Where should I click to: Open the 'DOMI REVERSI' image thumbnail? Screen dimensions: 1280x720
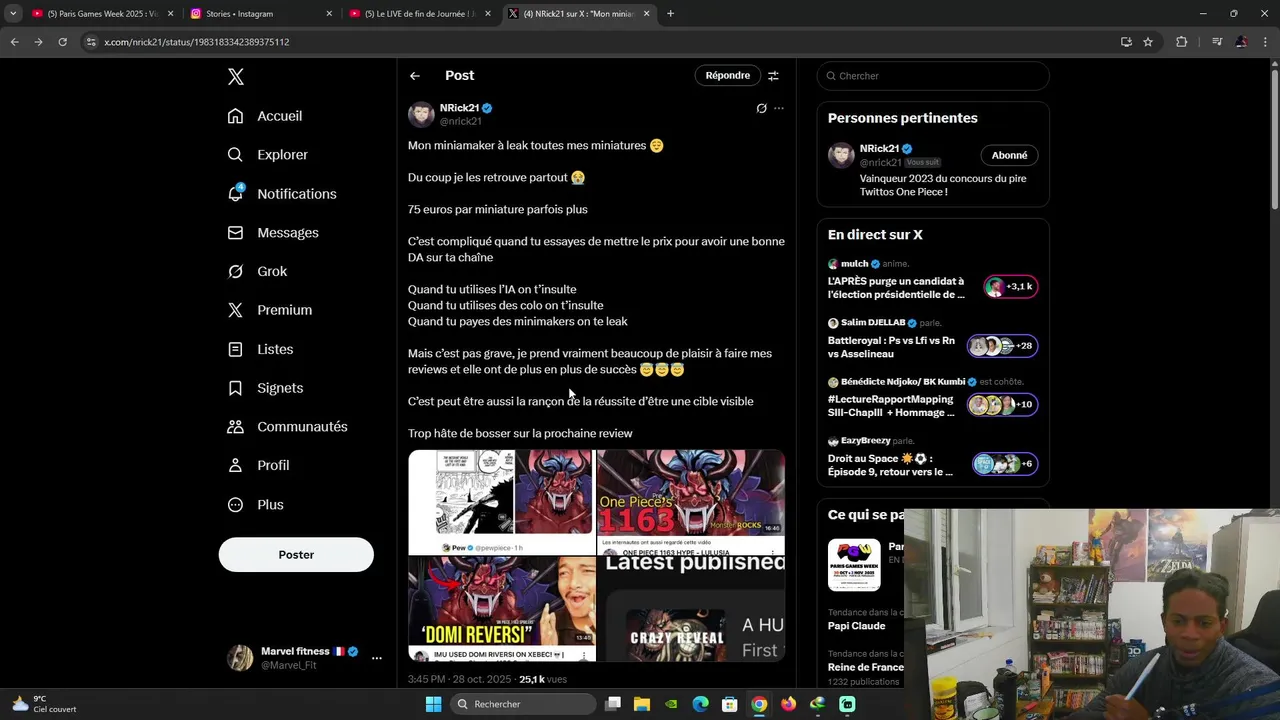(501, 609)
